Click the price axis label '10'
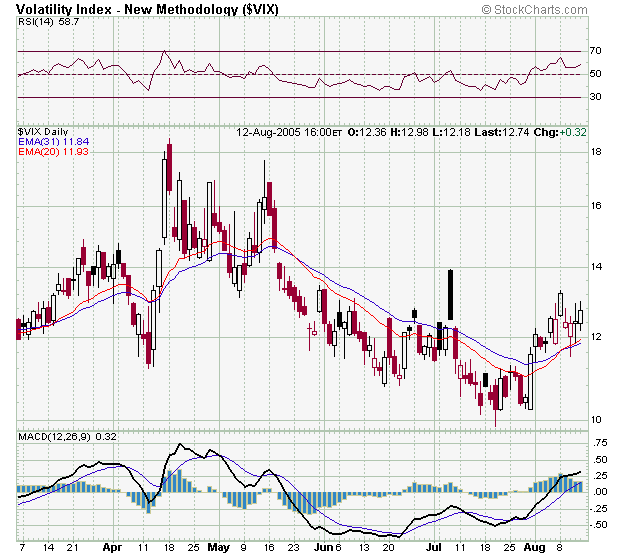The width and height of the screenshot is (620, 558). (596, 420)
